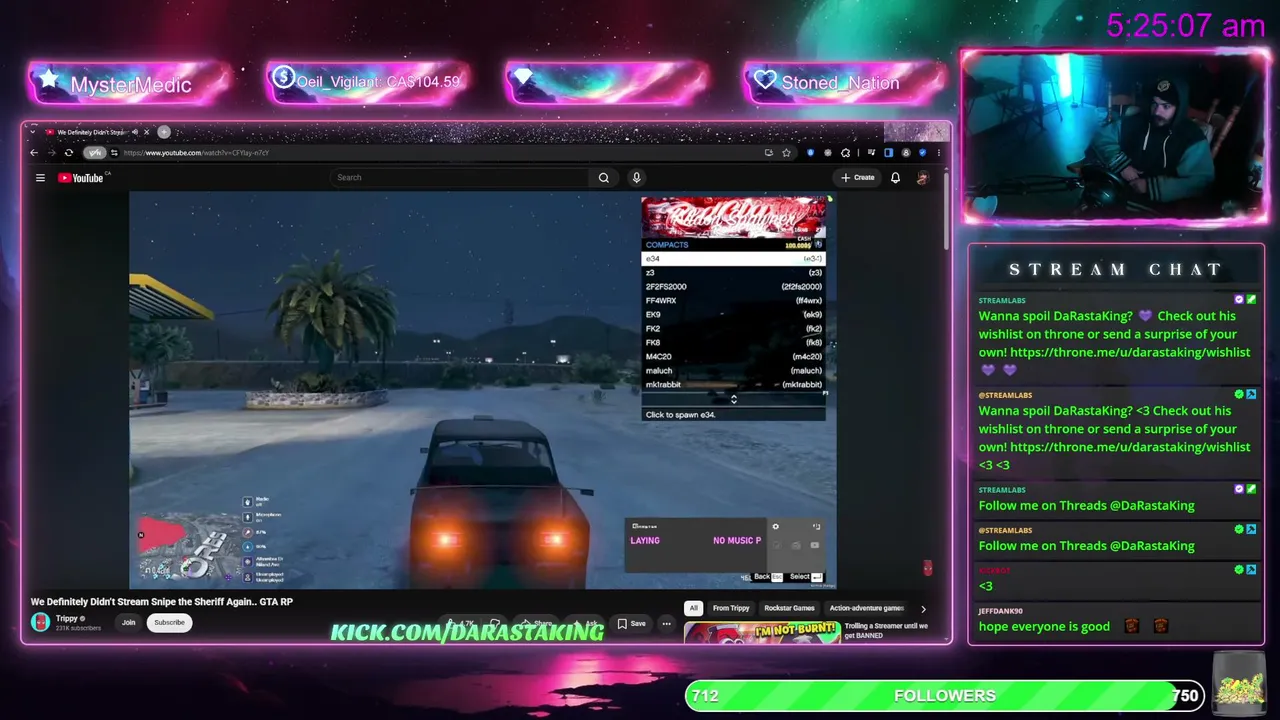Select the maluch vehicle menu row
Image resolution: width=1280 pixels, height=720 pixels.
coord(733,371)
